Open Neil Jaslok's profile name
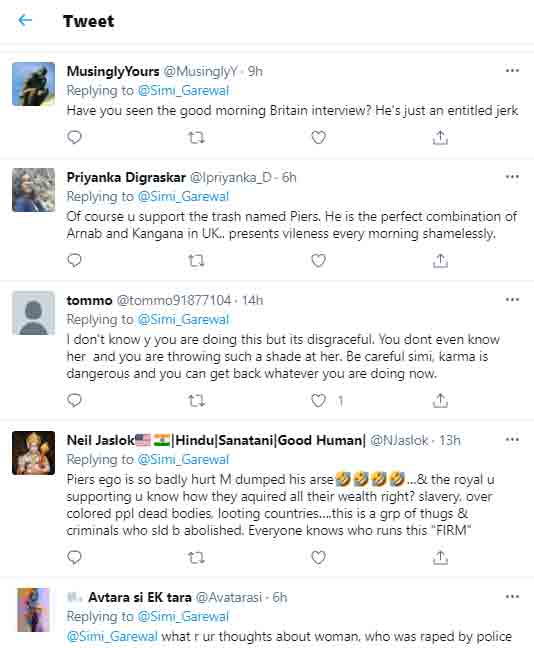534x648 pixels. pos(216,440)
